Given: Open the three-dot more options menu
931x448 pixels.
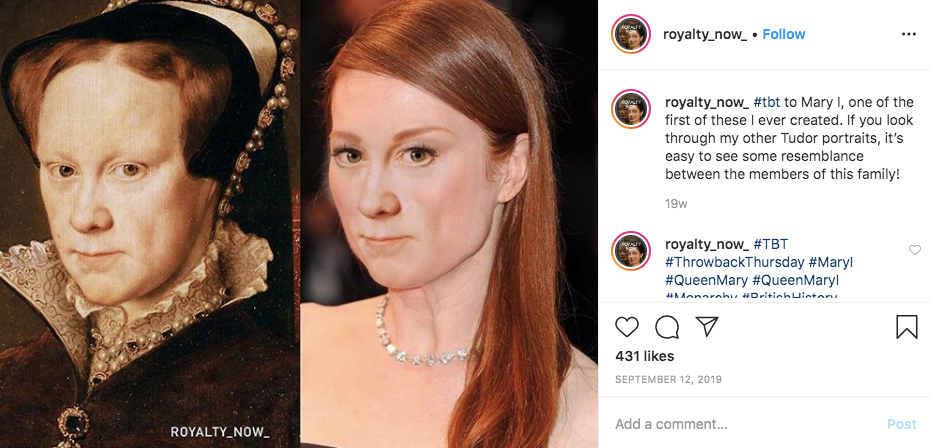Looking at the screenshot, I should click(x=908, y=34).
